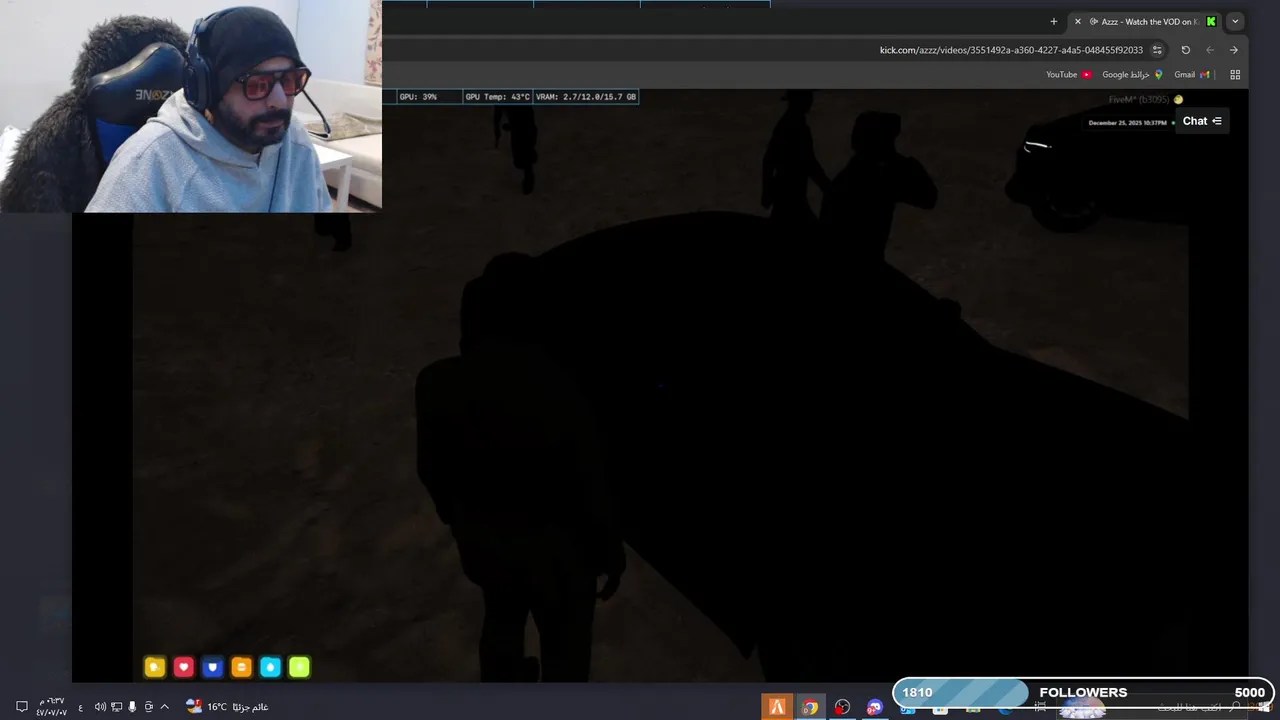The height and width of the screenshot is (720, 1280).
Task: Open a new browser tab with the plus button
Action: pyautogui.click(x=1053, y=21)
